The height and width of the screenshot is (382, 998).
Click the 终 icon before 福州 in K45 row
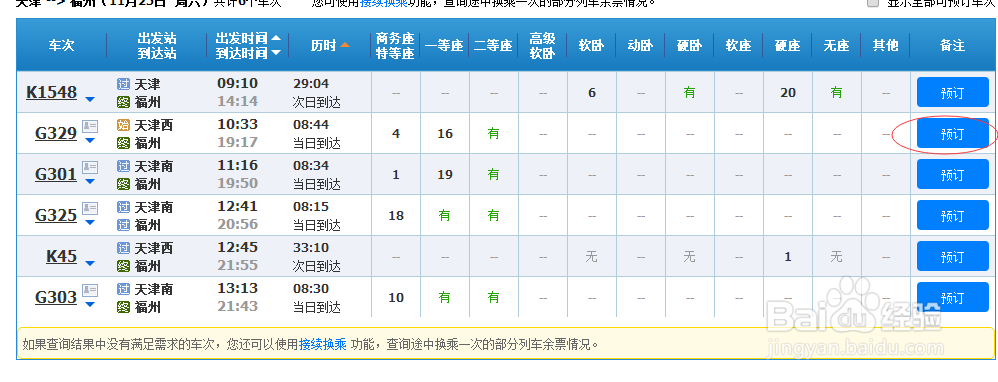[123, 265]
